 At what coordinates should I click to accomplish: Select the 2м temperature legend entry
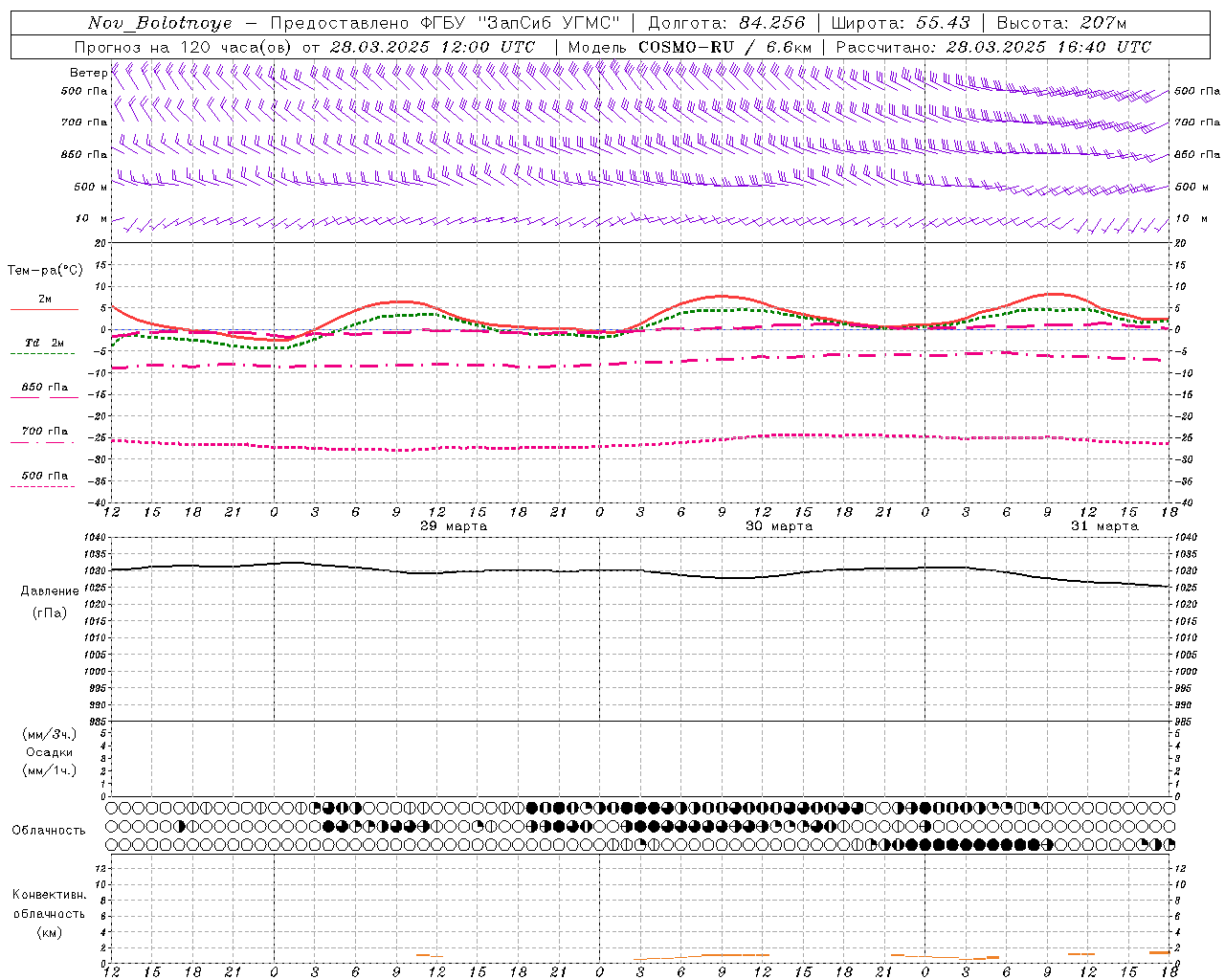coord(44,300)
